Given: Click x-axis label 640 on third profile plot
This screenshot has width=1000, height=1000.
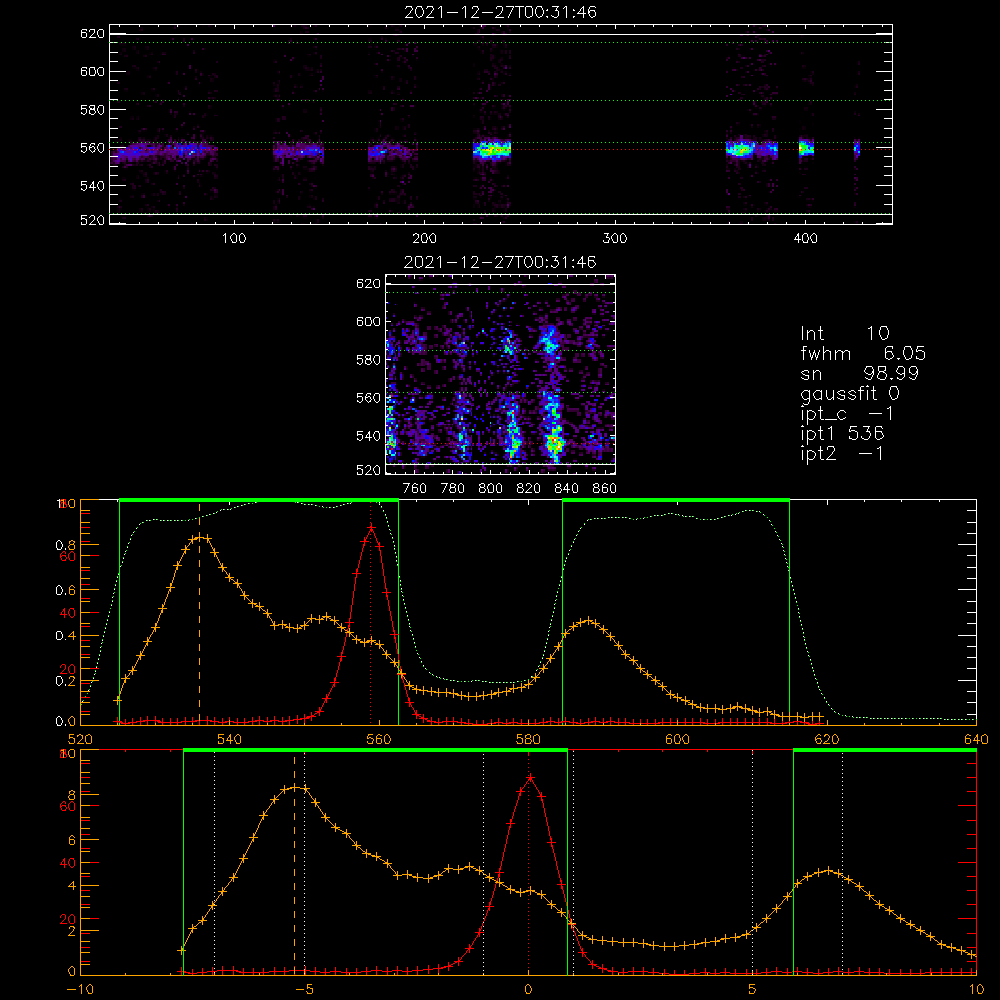Looking at the screenshot, I should (976, 739).
